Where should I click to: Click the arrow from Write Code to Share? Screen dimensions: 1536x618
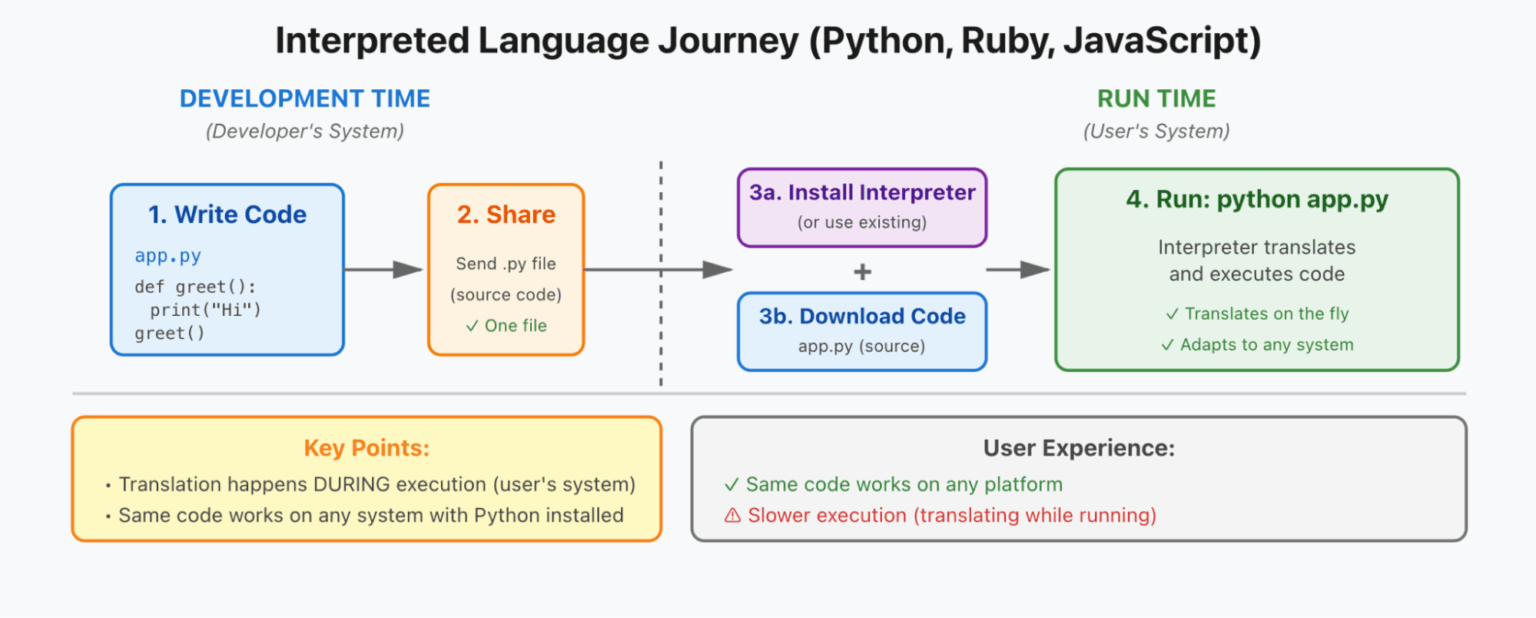pos(385,269)
